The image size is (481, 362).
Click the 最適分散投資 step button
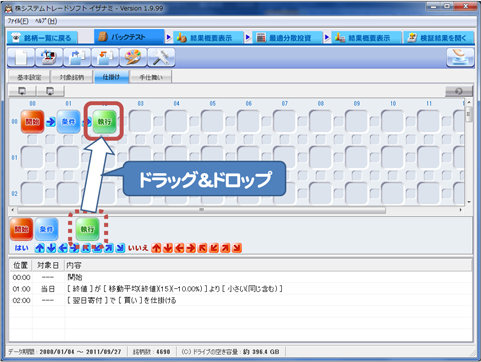click(287, 38)
